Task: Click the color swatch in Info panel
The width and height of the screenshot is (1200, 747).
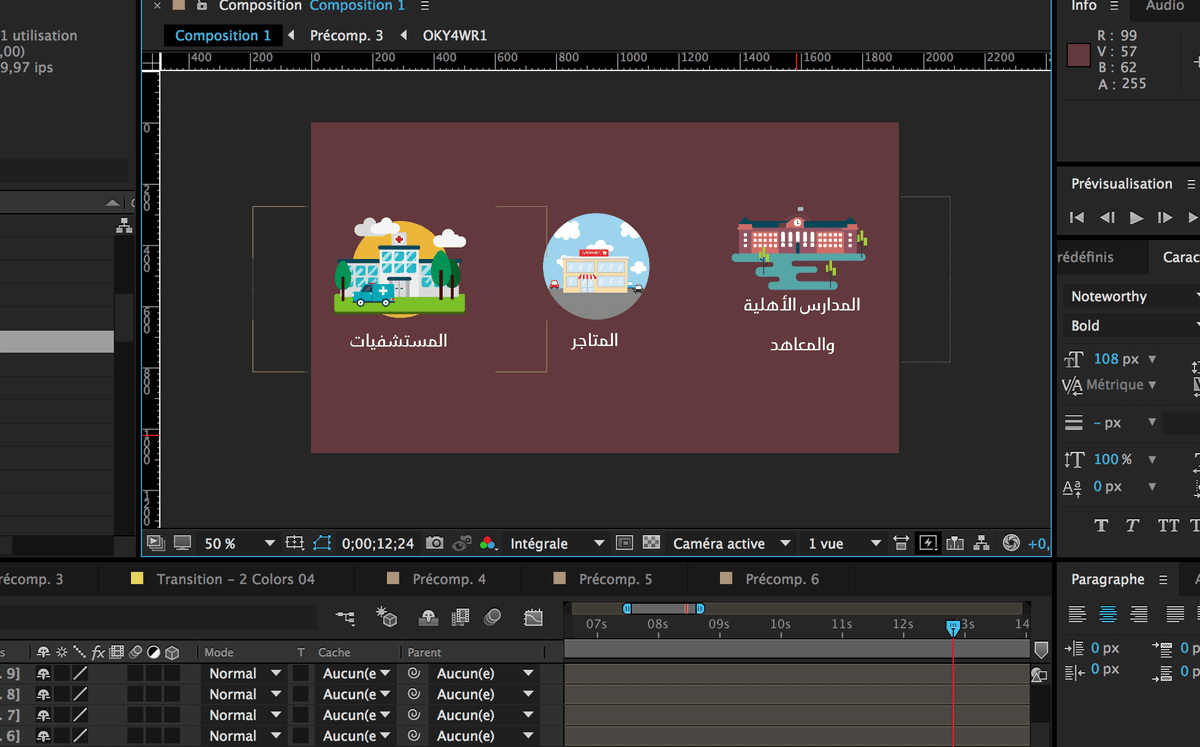Action: [1078, 56]
